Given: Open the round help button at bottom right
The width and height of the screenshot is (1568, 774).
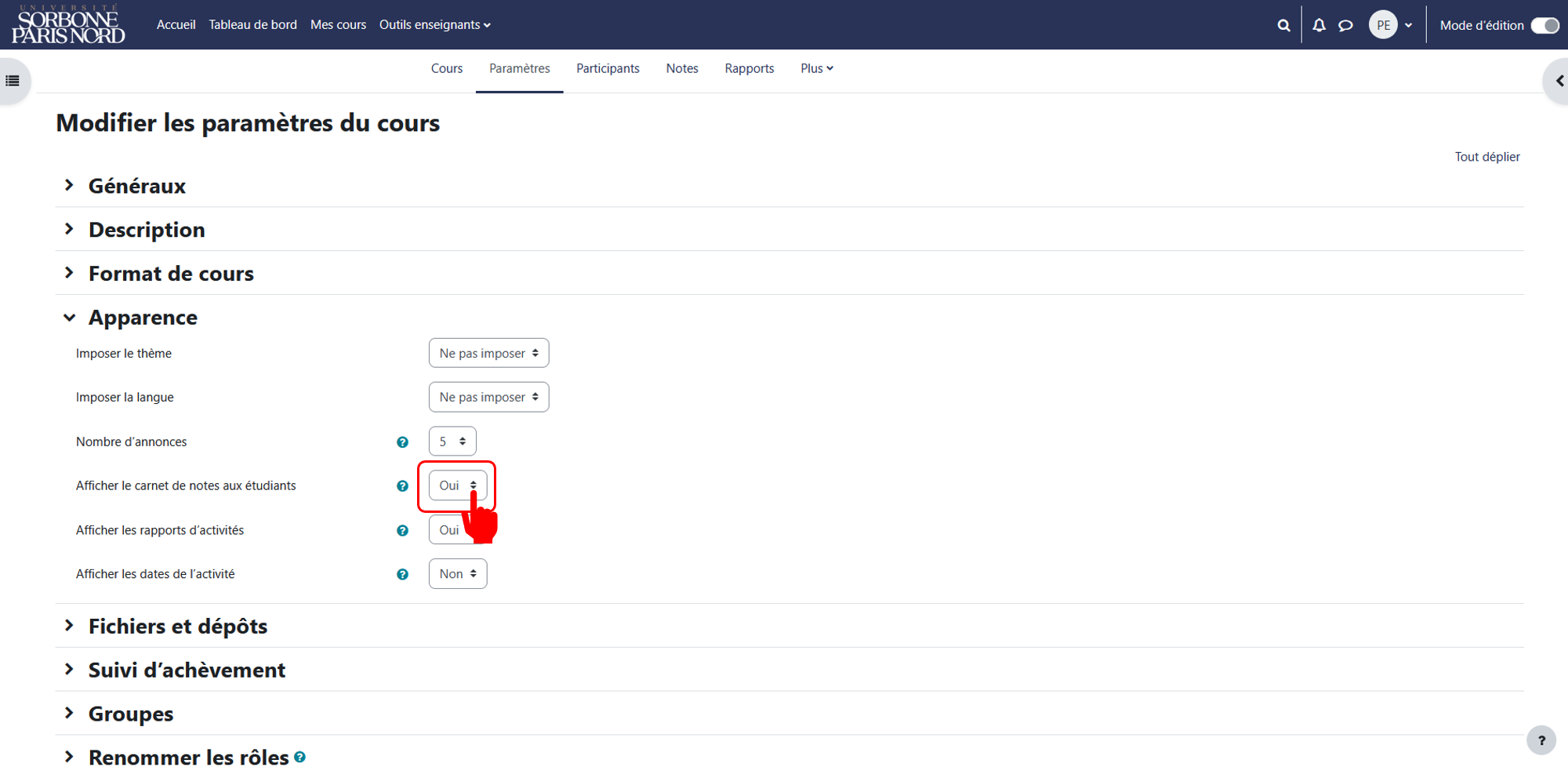Looking at the screenshot, I should pyautogui.click(x=1541, y=740).
